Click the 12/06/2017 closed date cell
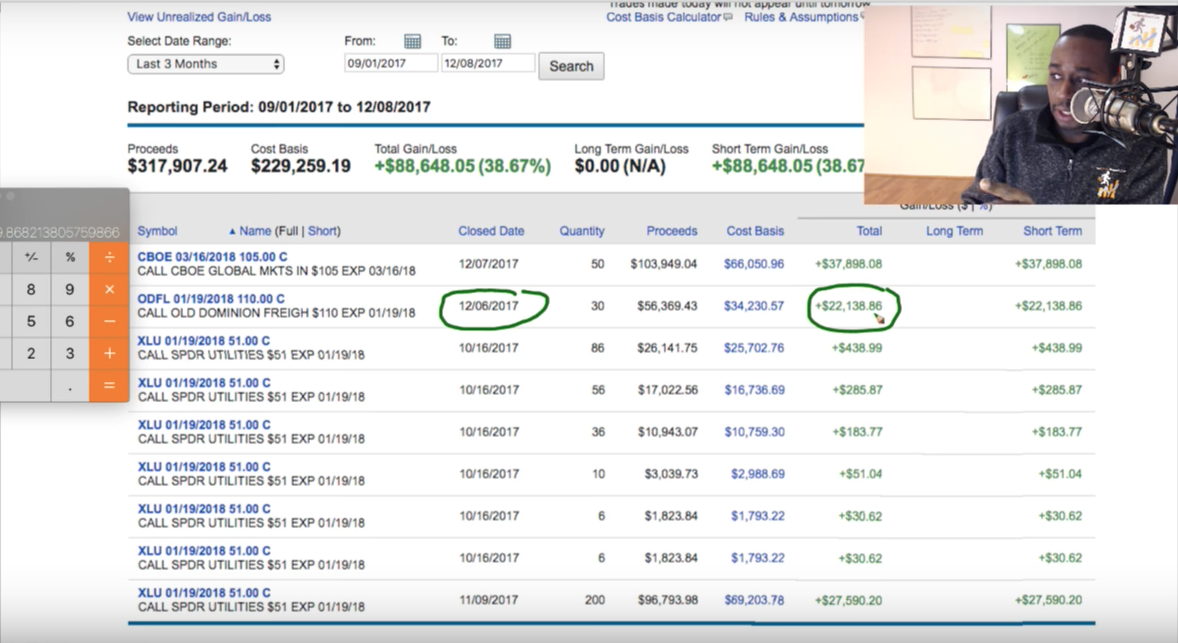This screenshot has width=1178, height=643. point(488,306)
